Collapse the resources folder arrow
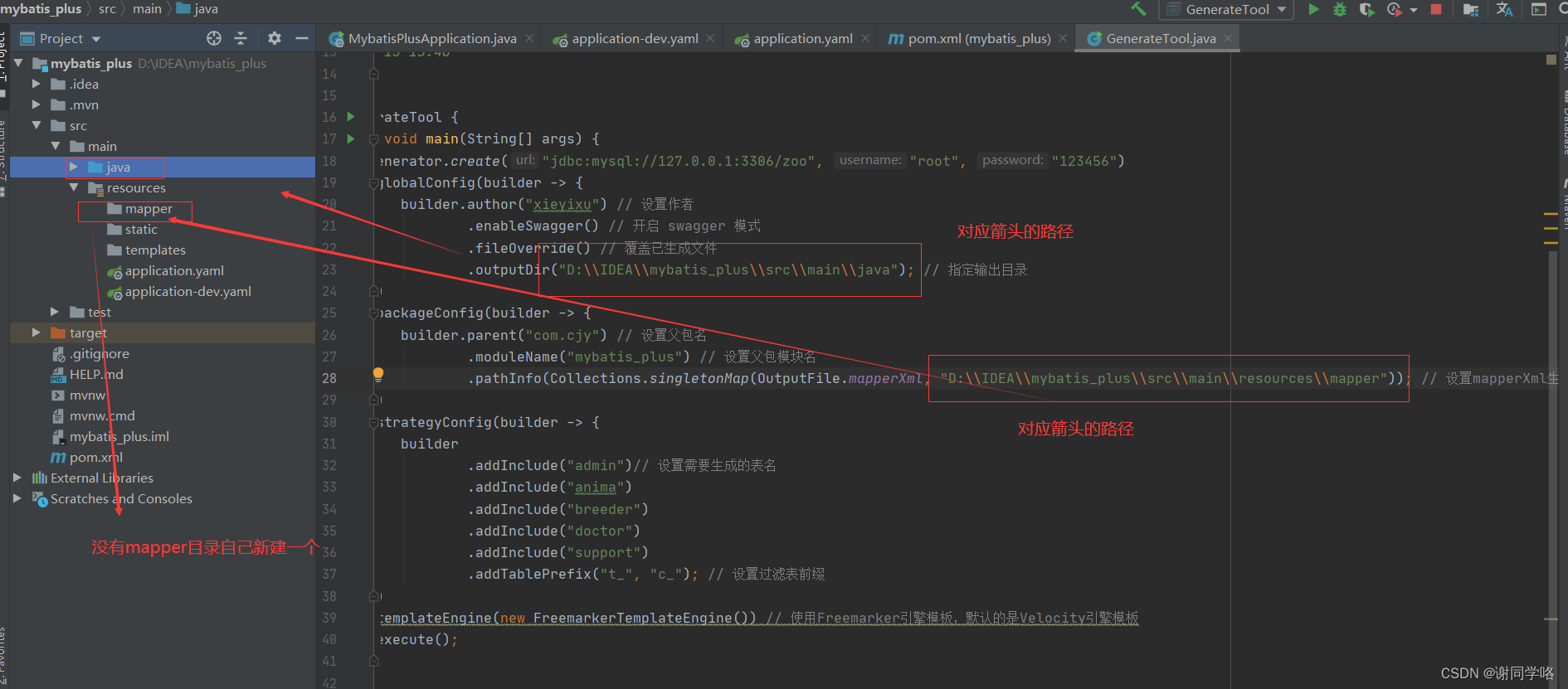1568x689 pixels. click(74, 187)
